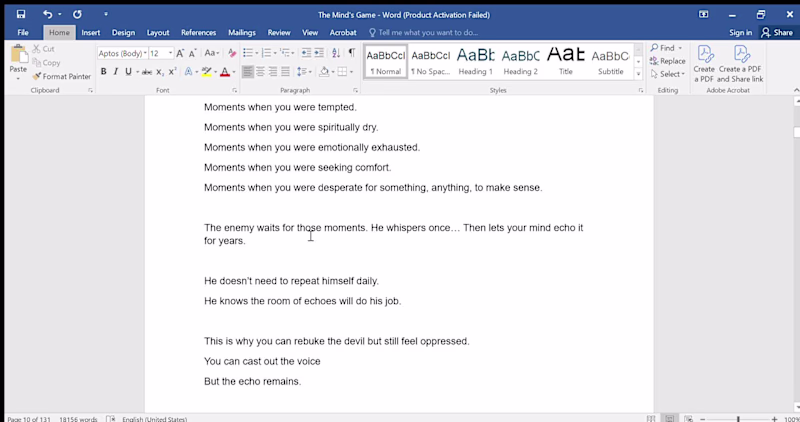Open the Select dropdown in Editing

pos(668,74)
